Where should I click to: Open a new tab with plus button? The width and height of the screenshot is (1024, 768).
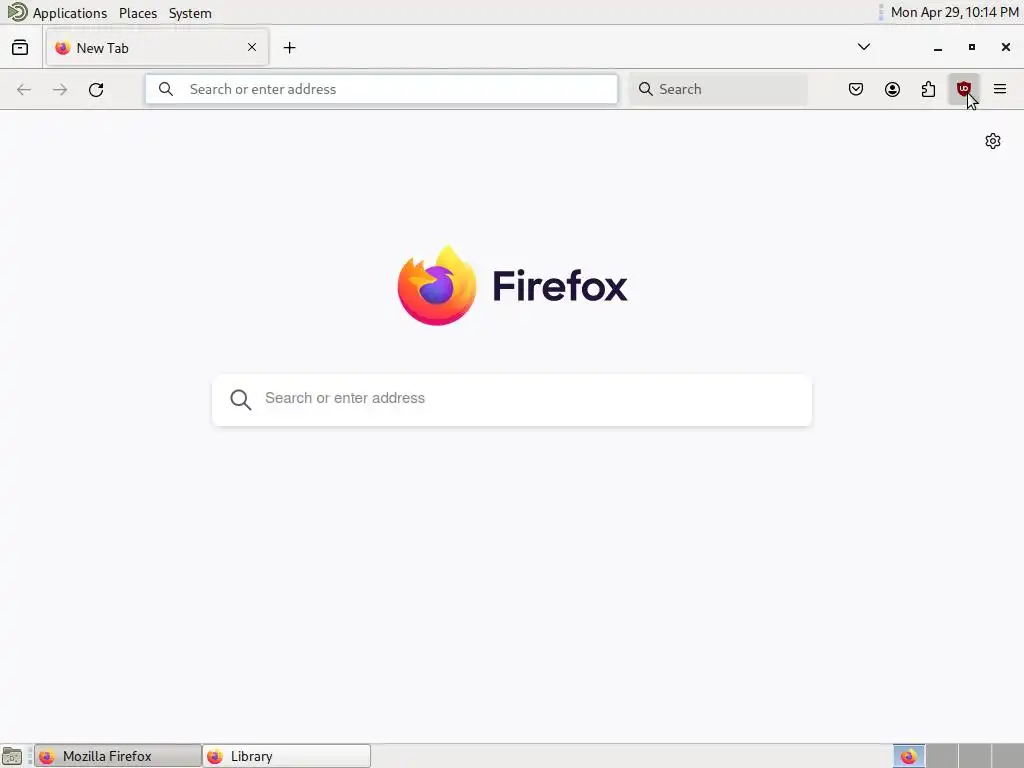[289, 48]
